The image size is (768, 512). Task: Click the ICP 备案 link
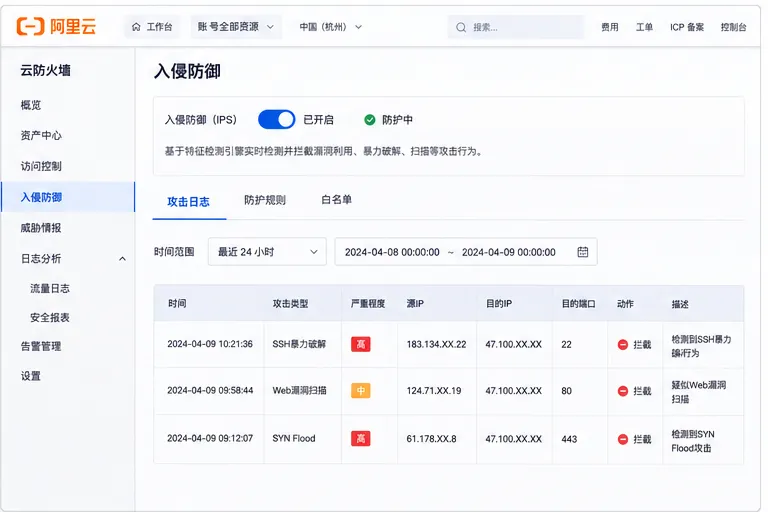click(687, 27)
